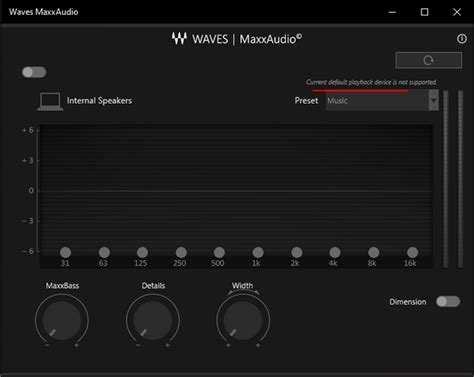This screenshot has width=474, height=377.
Task: Click the Dimension label
Action: (408, 302)
